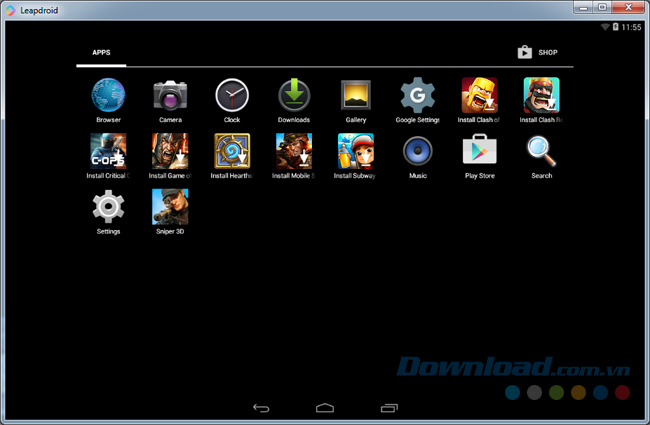Click the Wi-Fi status icon
Image resolution: width=650 pixels, height=425 pixels.
605,27
